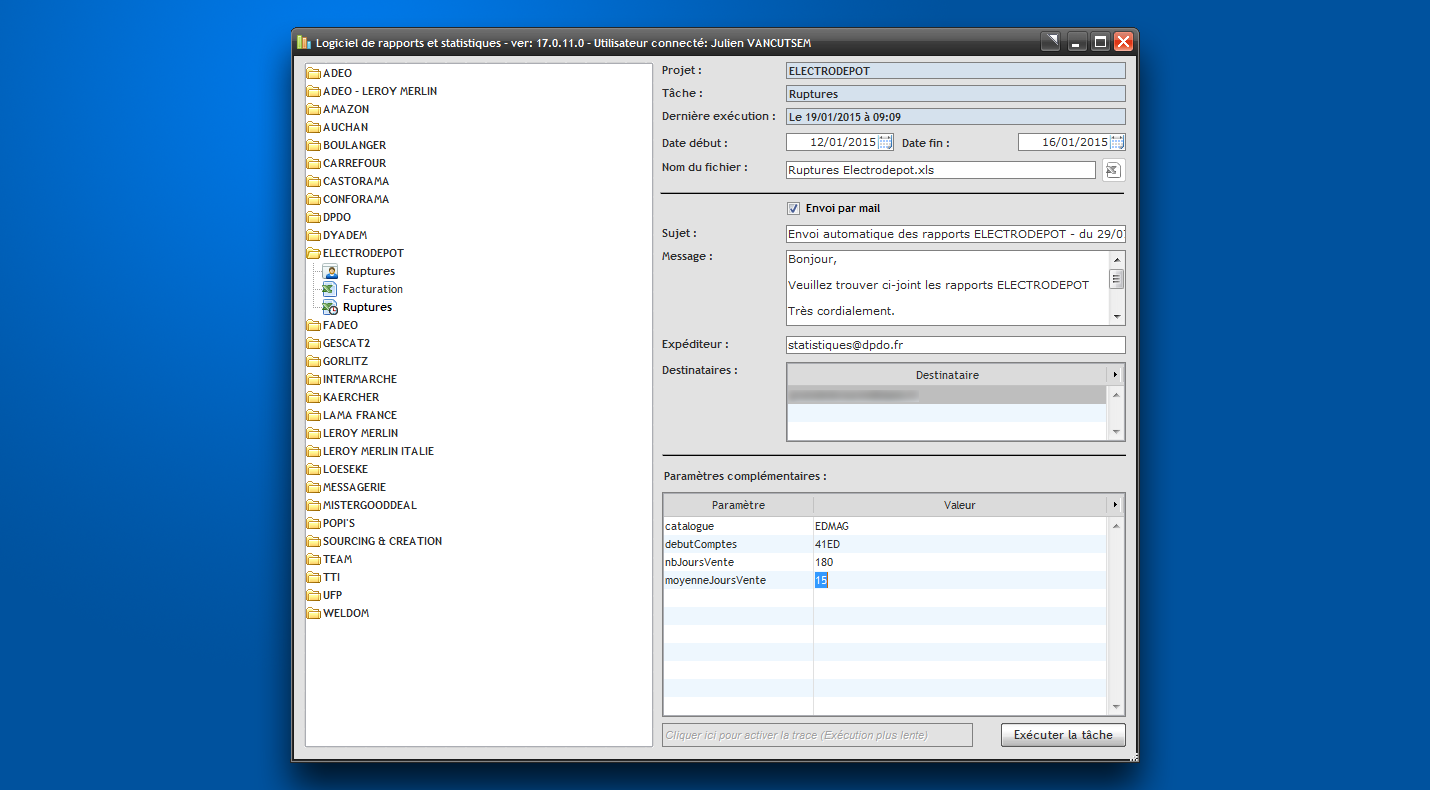Screen dimensions: 1430x790
Task: Click the KAERCHER folder icon
Action: coord(314,397)
